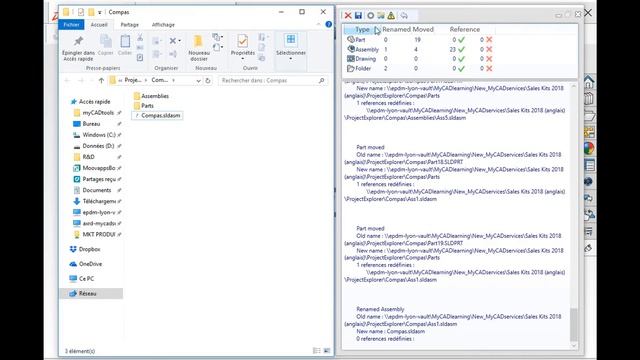Show warnings with the yellow triangle icon
Image resolution: width=640 pixels, height=360 pixels.
pos(391,16)
